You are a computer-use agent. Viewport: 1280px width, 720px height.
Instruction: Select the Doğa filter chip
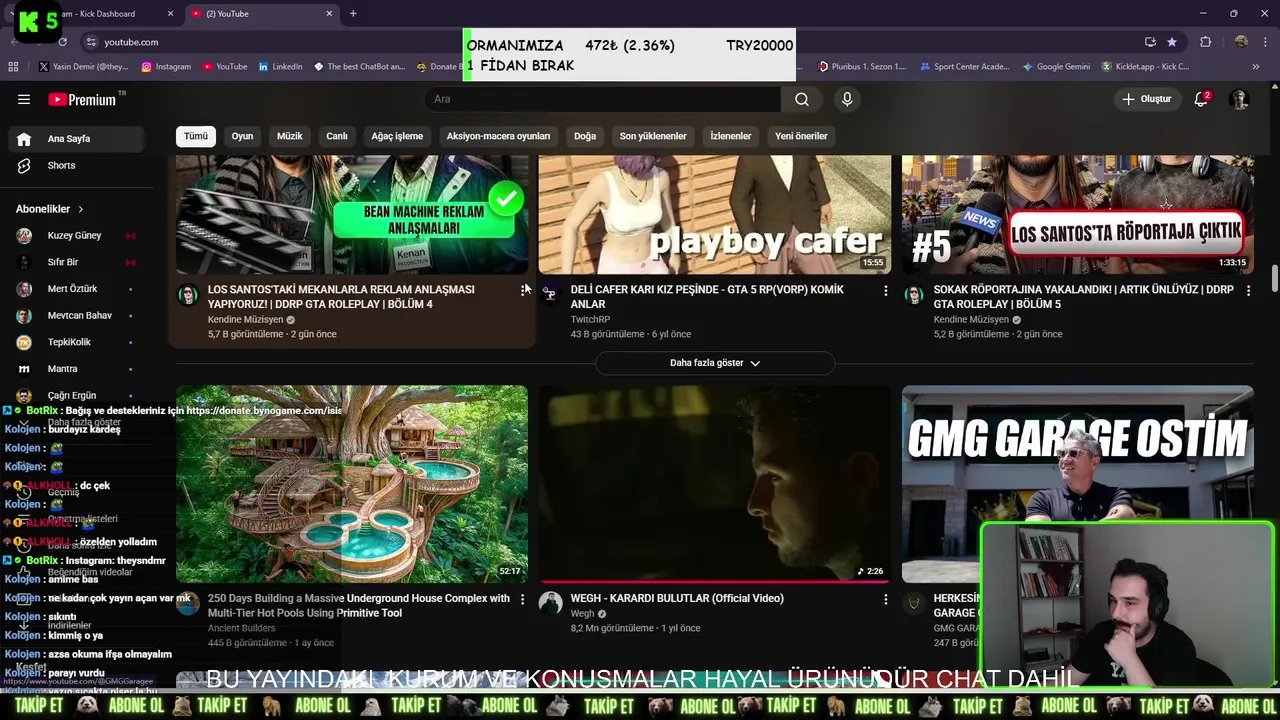(585, 136)
